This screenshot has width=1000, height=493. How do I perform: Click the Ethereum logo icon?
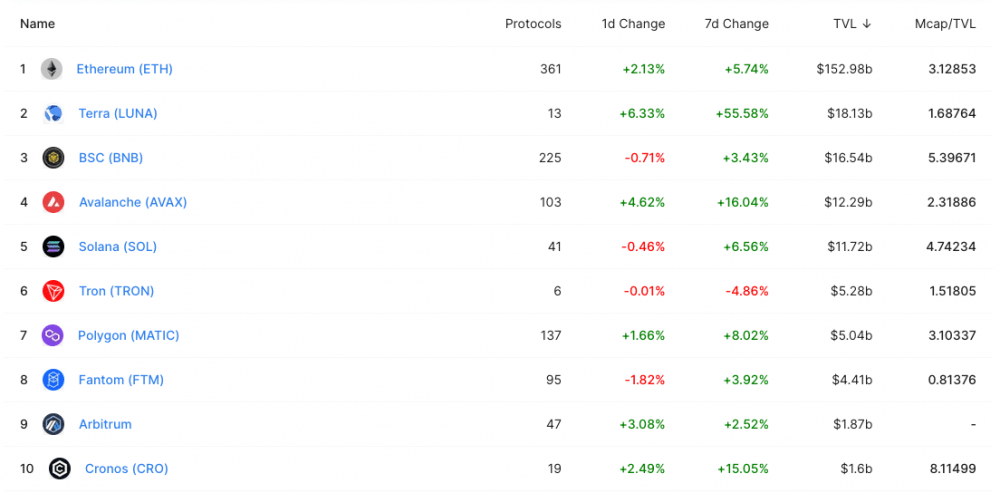click(x=51, y=69)
